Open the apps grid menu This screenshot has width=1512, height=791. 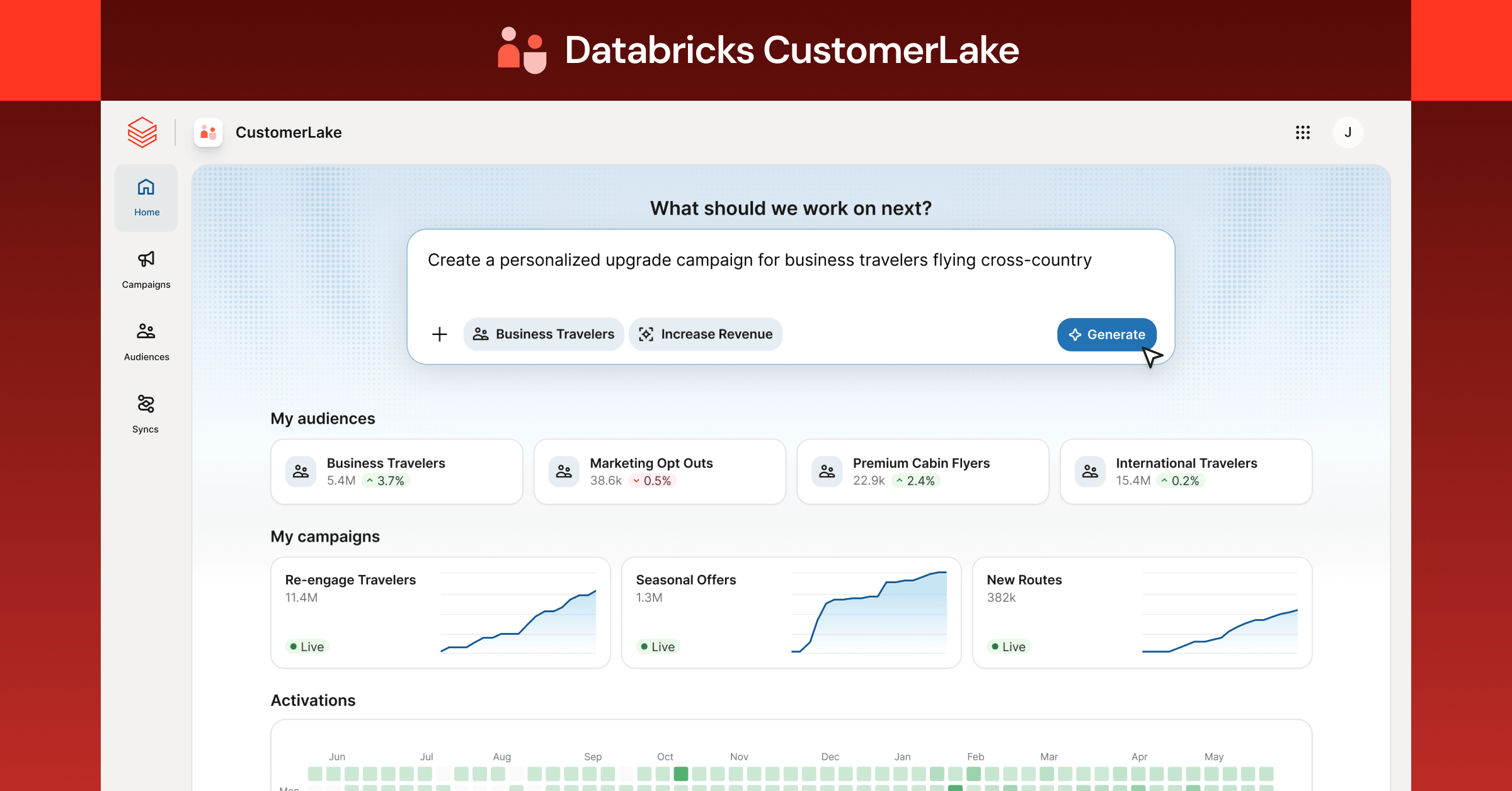1303,132
